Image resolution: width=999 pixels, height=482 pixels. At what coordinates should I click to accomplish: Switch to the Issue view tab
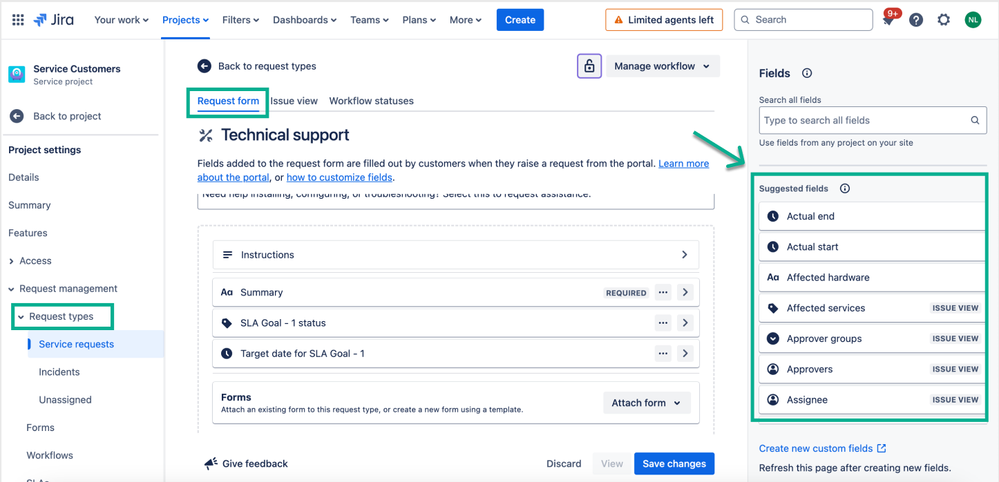(294, 101)
